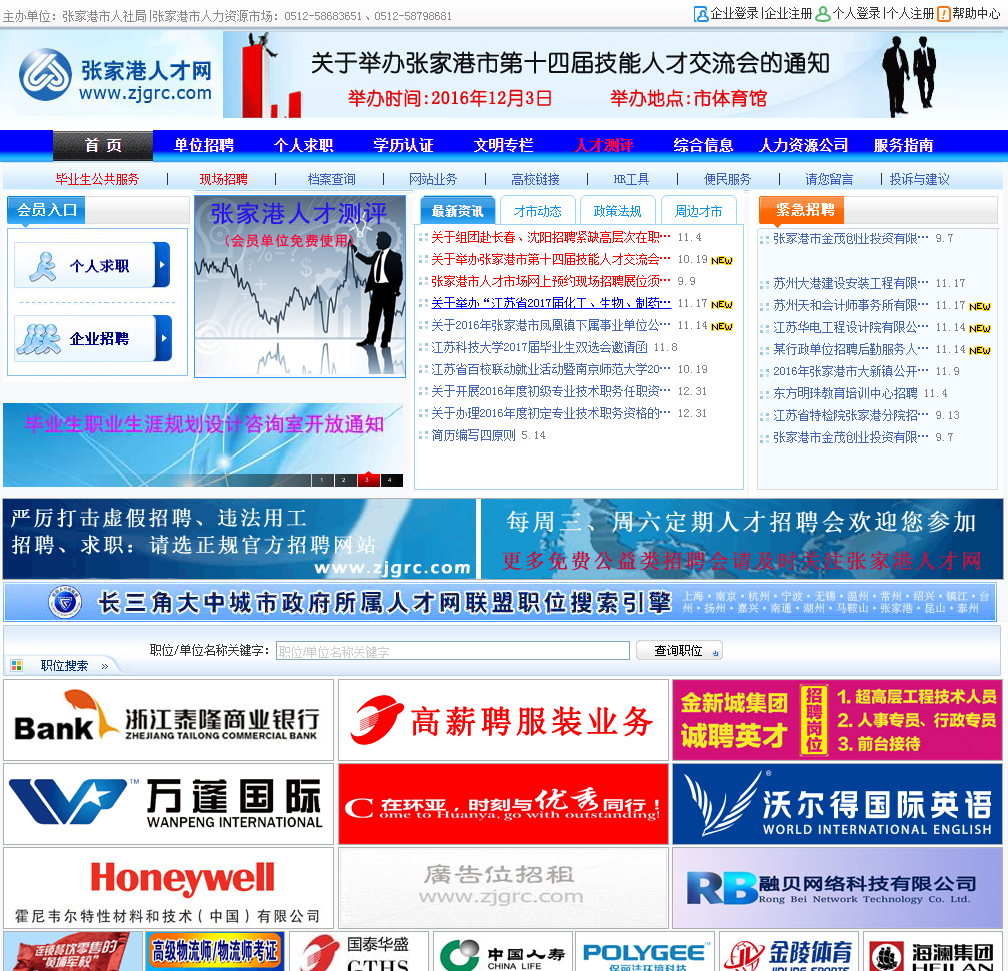Switch to the 政策法规 tab
The image size is (1008, 971).
(x=617, y=211)
